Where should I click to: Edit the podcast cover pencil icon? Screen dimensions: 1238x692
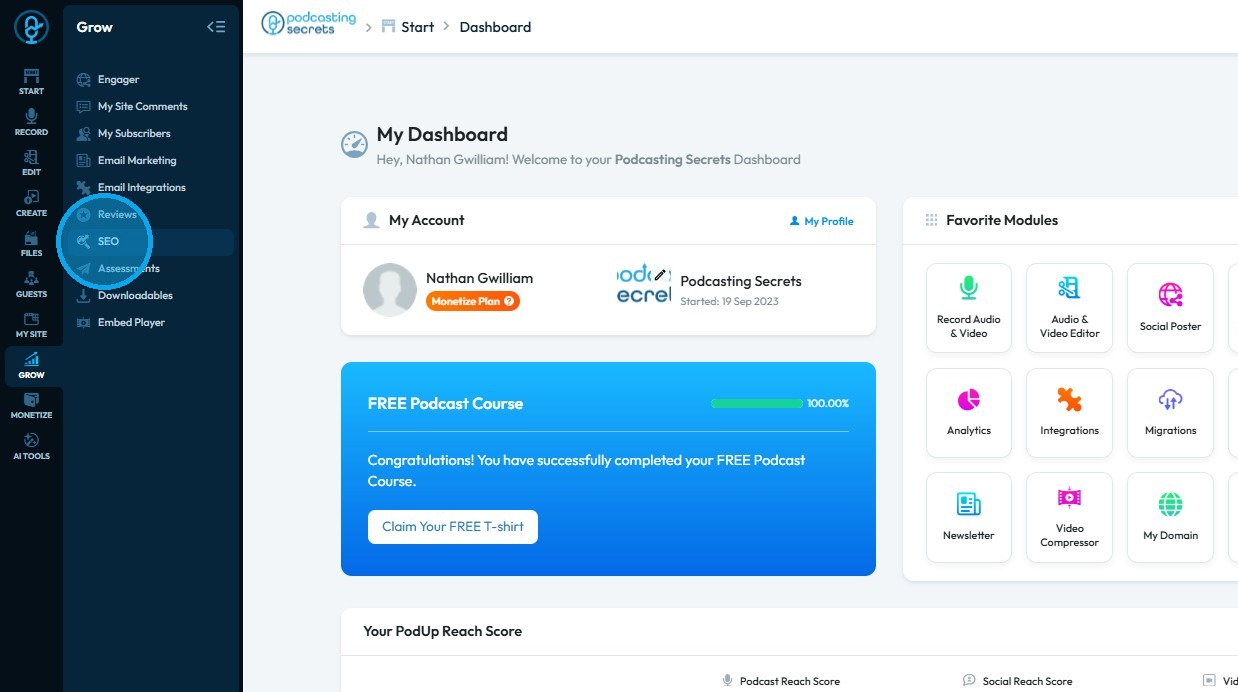(660, 274)
